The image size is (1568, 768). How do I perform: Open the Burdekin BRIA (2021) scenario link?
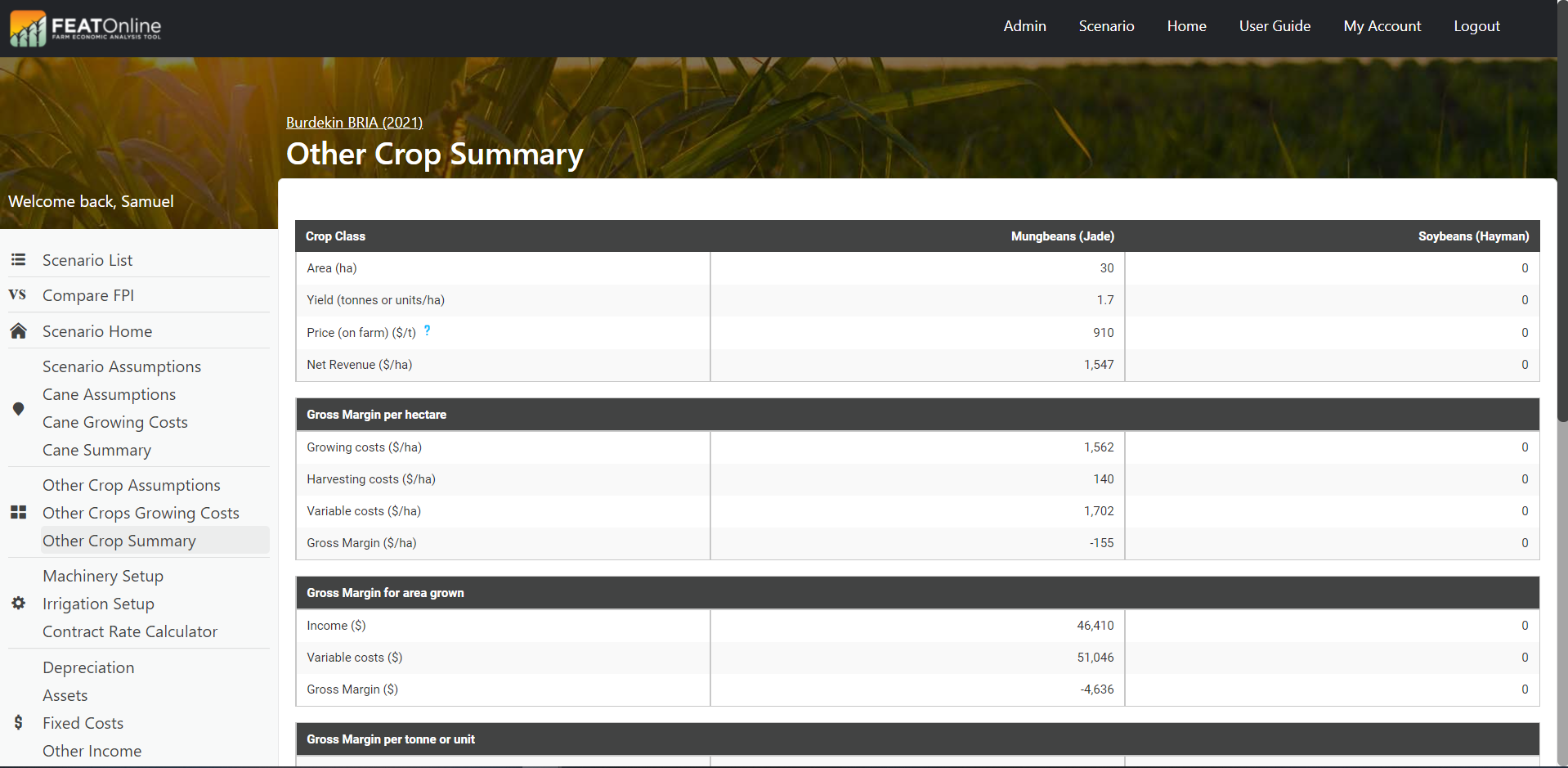click(354, 123)
